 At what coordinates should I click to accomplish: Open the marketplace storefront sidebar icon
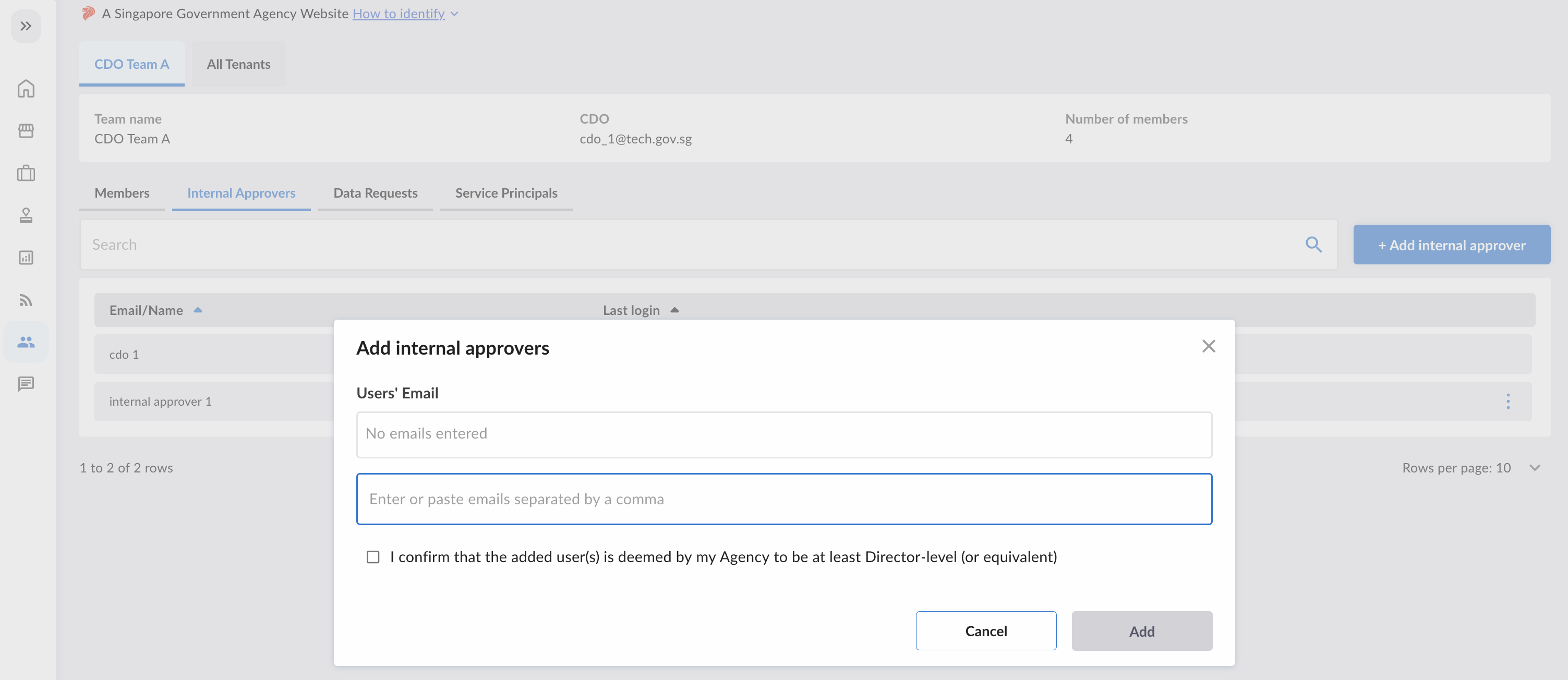click(26, 131)
